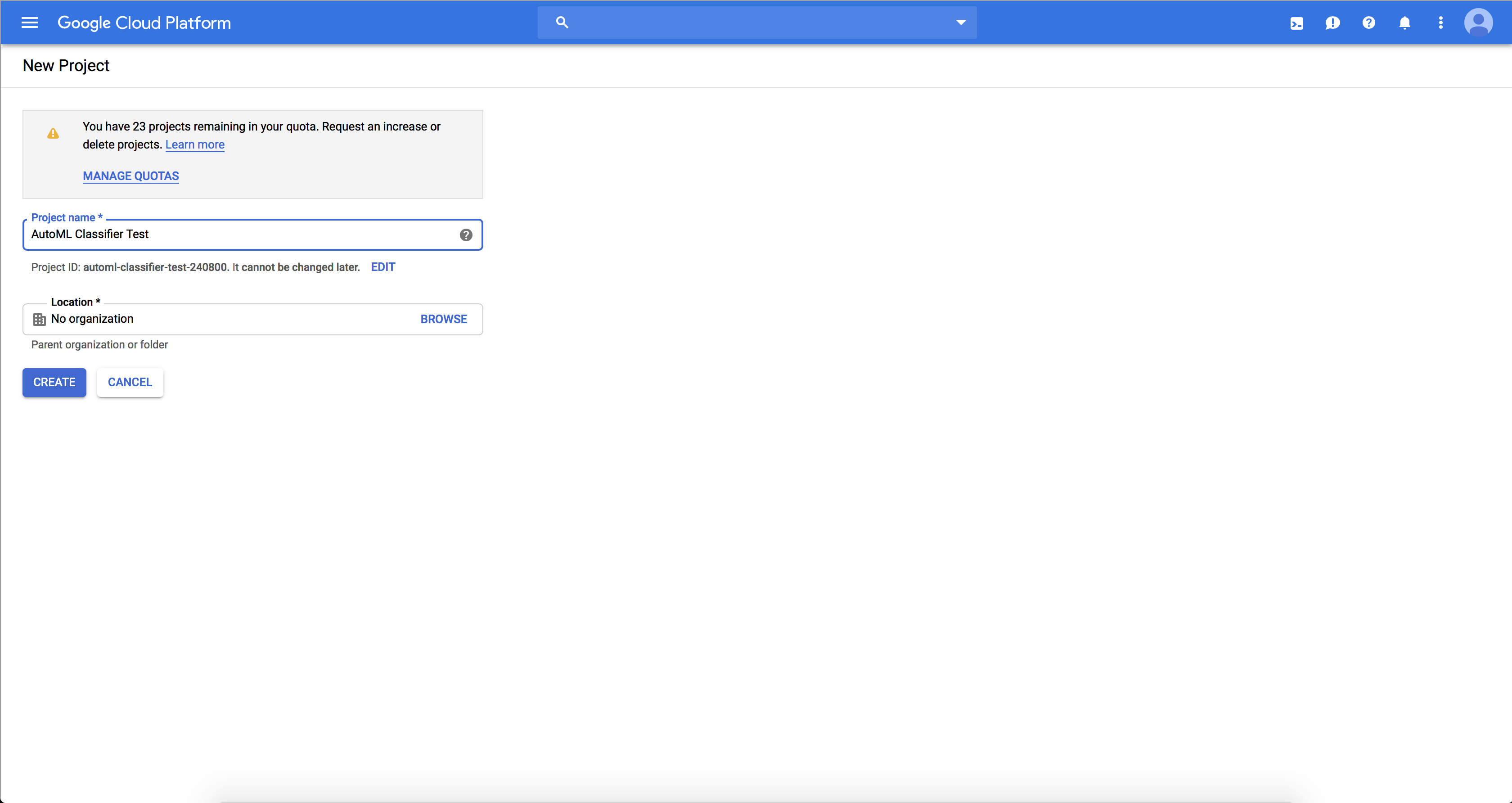Click the organization building icon
The width and height of the screenshot is (1512, 803).
39,319
